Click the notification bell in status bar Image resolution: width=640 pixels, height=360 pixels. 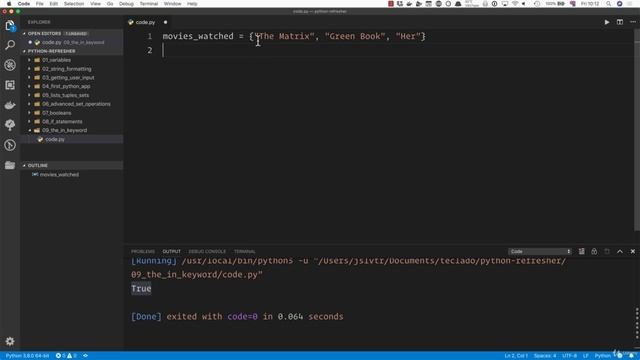631,356
